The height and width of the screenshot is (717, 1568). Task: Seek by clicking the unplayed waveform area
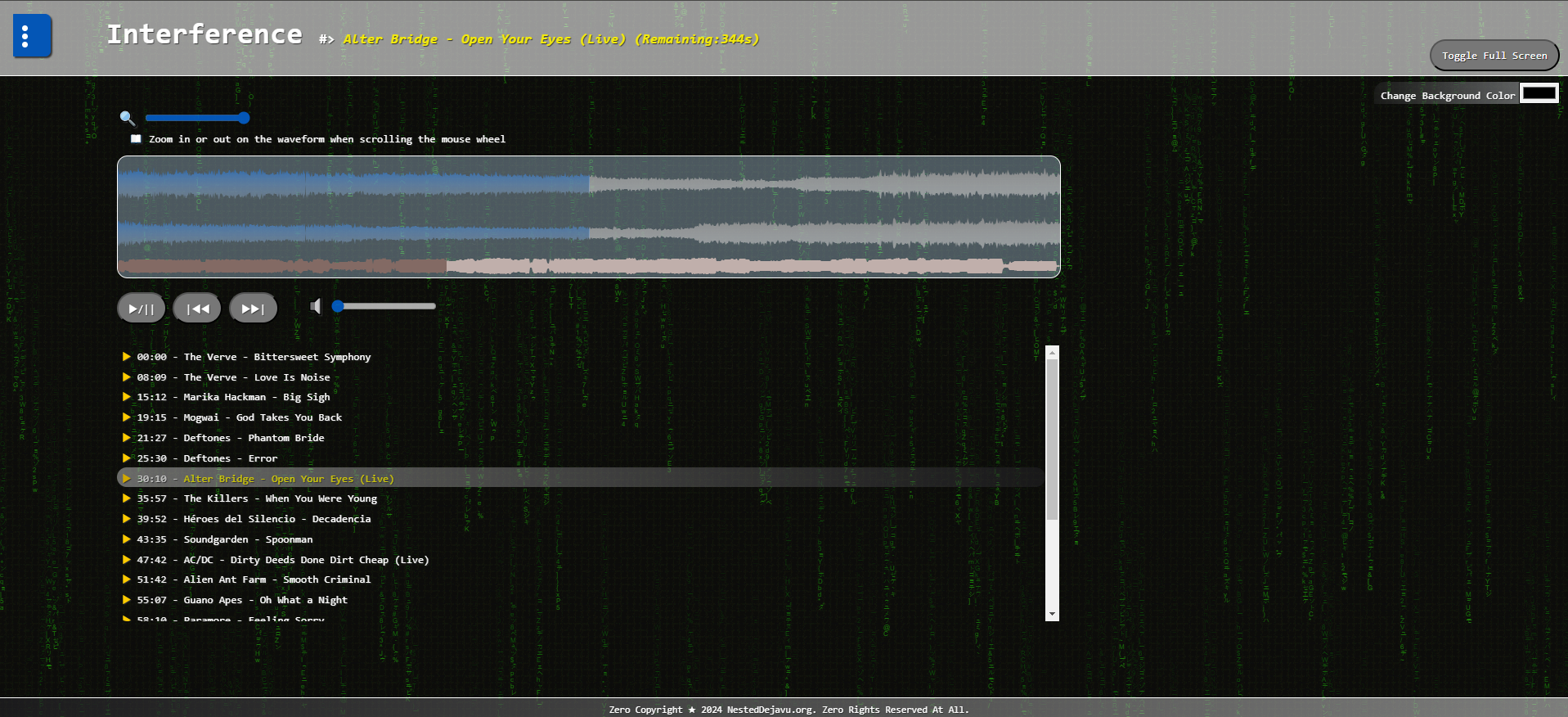tap(818, 217)
